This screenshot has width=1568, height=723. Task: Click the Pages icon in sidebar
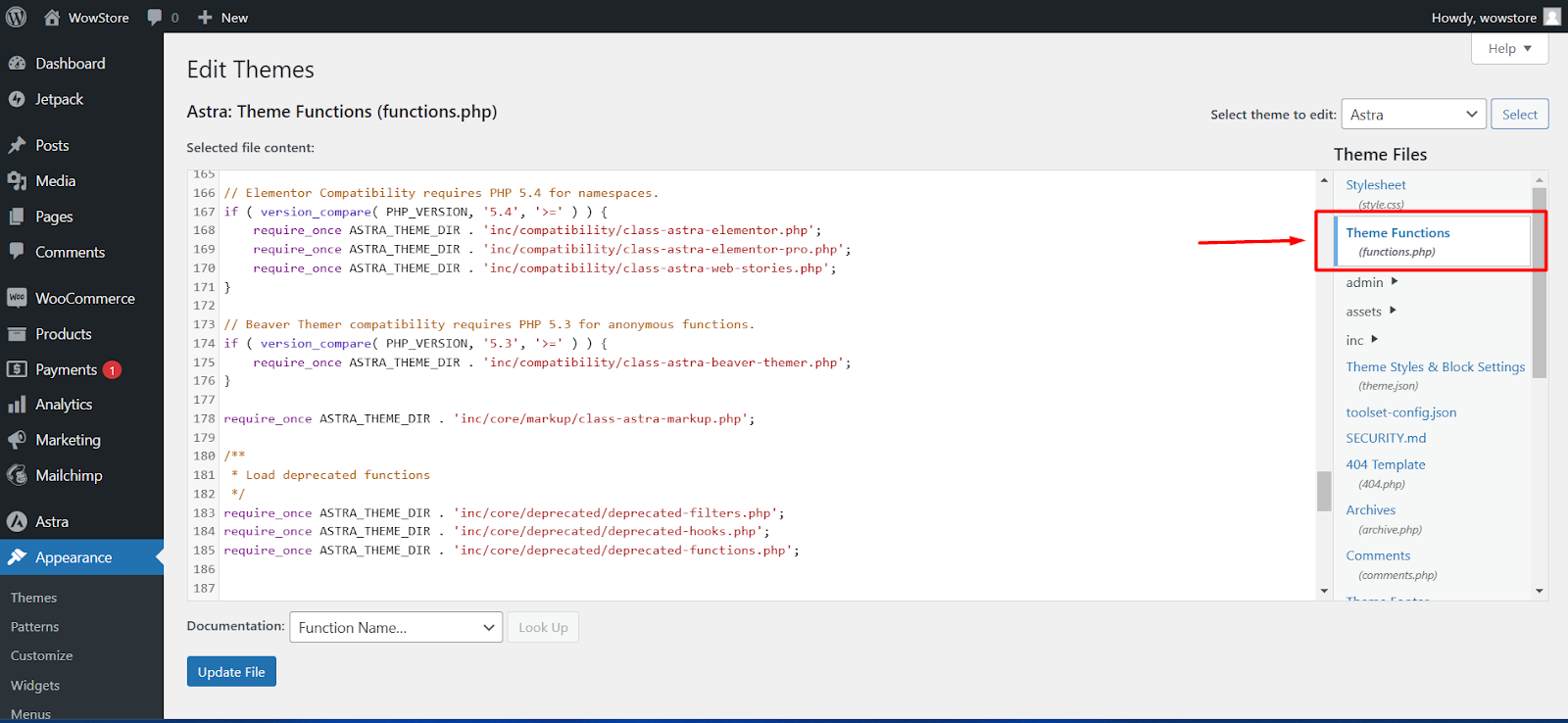pos(17,217)
